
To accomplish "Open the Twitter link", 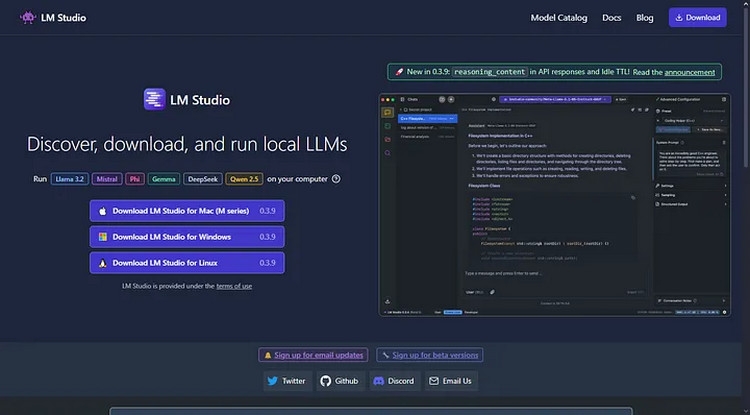I will 287,381.
